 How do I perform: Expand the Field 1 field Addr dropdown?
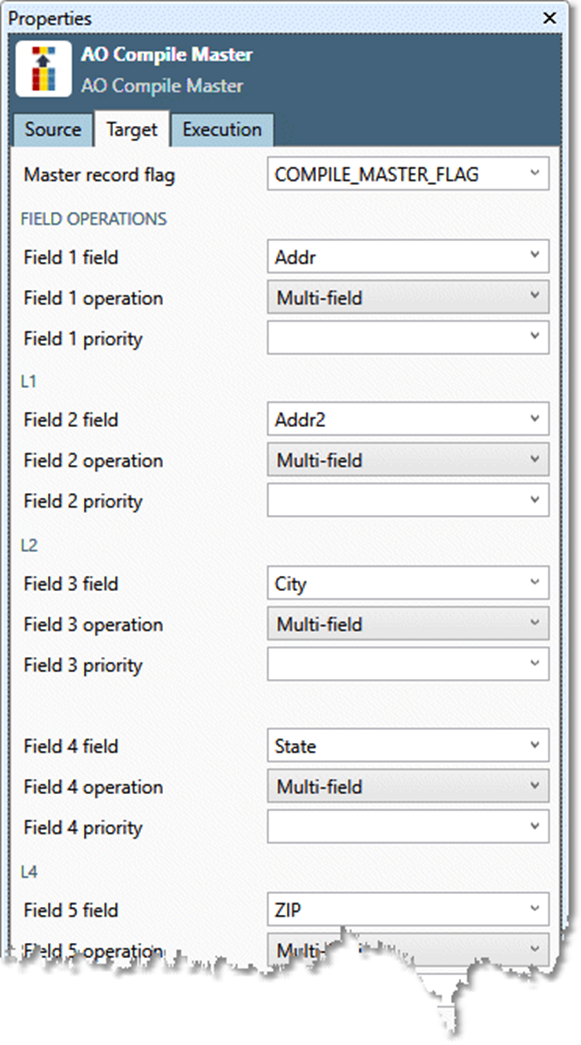408,257
